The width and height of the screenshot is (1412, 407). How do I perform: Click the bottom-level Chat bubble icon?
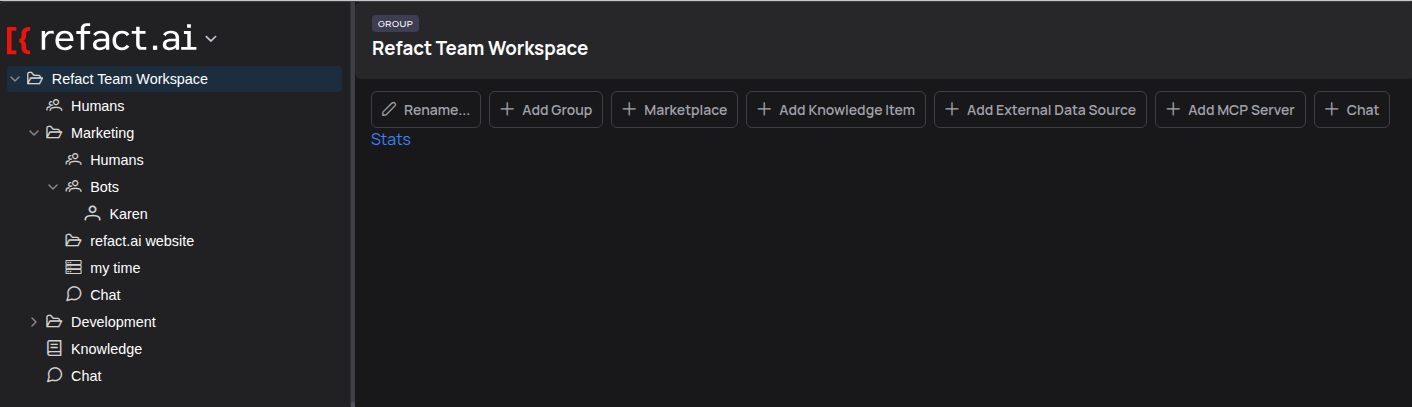54,376
